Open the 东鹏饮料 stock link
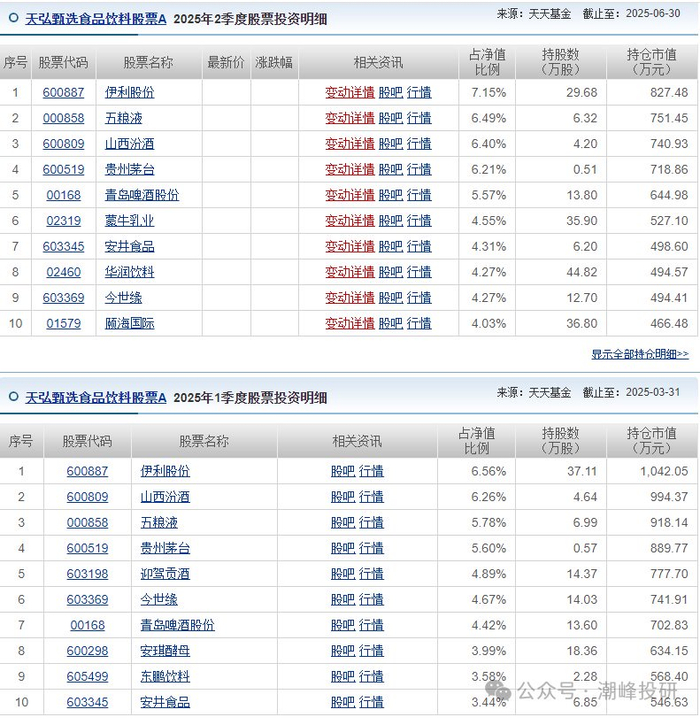Viewport: 700px width, 719px height. [x=165, y=677]
